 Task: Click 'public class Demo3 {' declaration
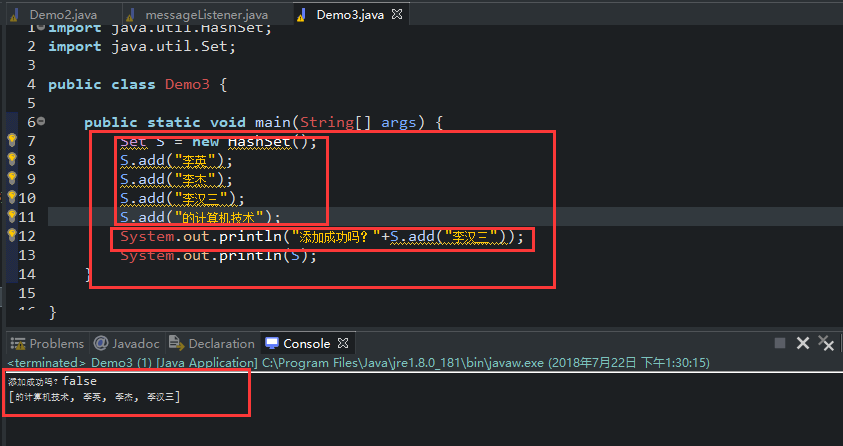coord(138,84)
